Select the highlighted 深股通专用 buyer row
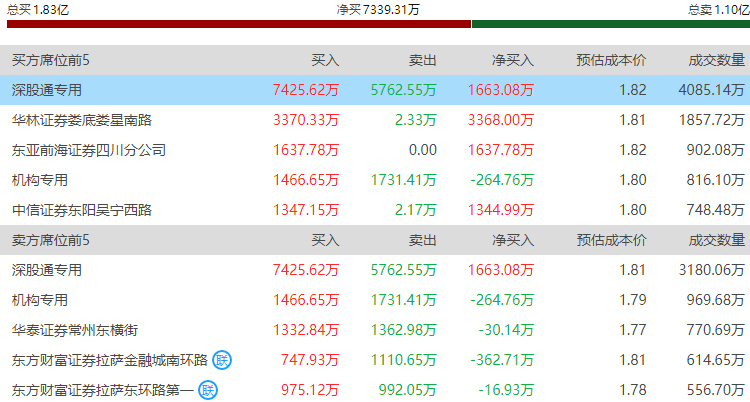The image size is (750, 402). click(x=375, y=90)
